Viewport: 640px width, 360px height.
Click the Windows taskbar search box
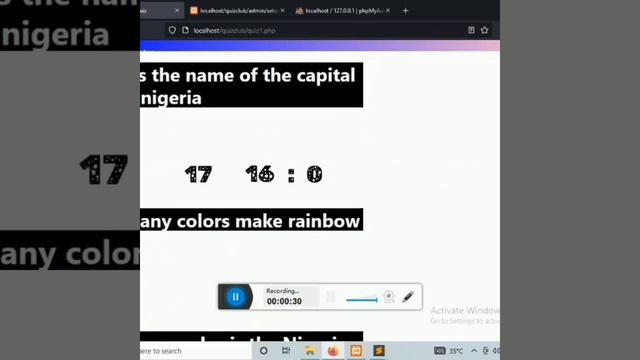tap(195, 351)
